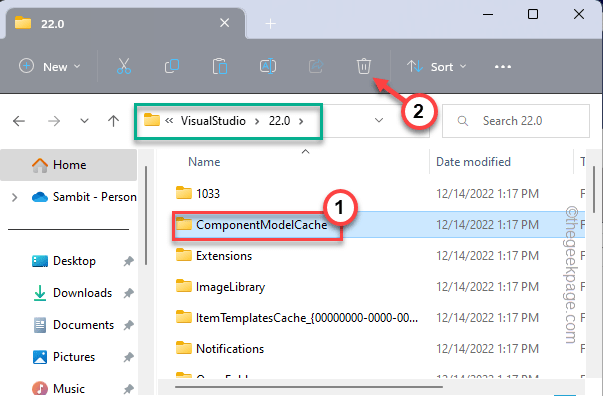This screenshot has width=603, height=396.
Task: Click VisualStudio in the address path
Action: 213,121
